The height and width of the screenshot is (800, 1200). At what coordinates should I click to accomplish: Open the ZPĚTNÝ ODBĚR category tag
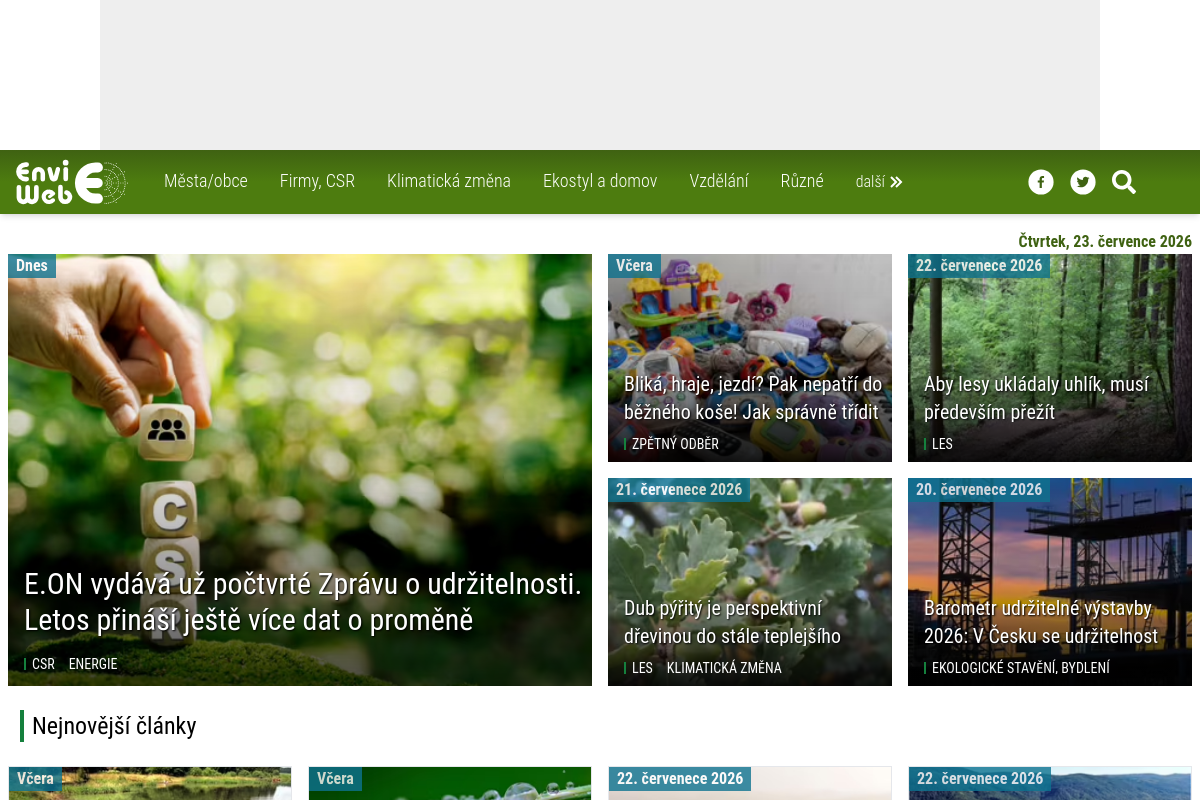[x=675, y=444]
